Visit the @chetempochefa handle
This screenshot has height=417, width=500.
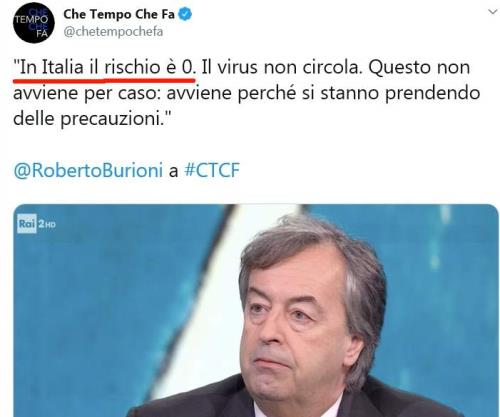click(113, 32)
